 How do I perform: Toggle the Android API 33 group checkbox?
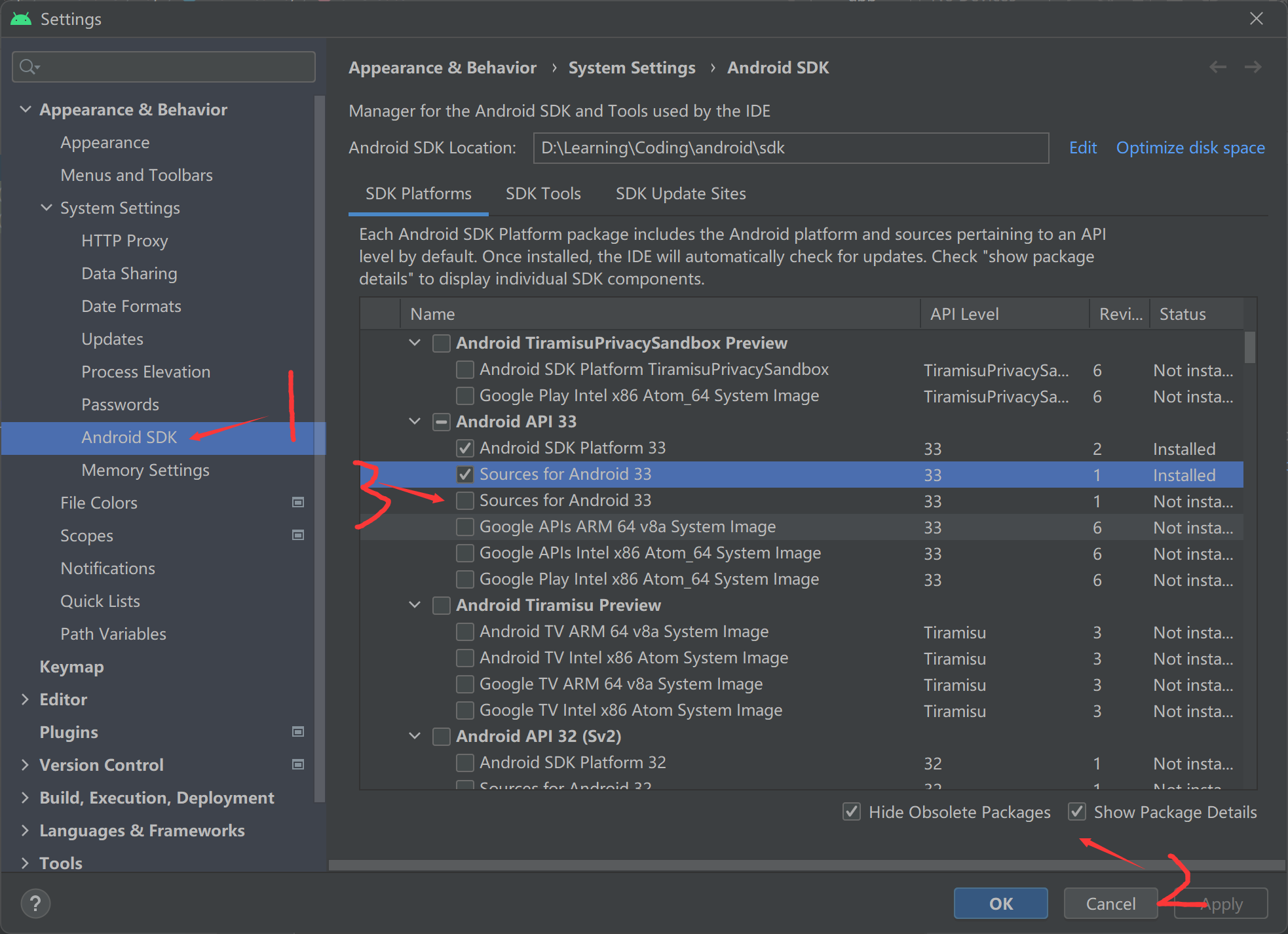[x=442, y=422]
